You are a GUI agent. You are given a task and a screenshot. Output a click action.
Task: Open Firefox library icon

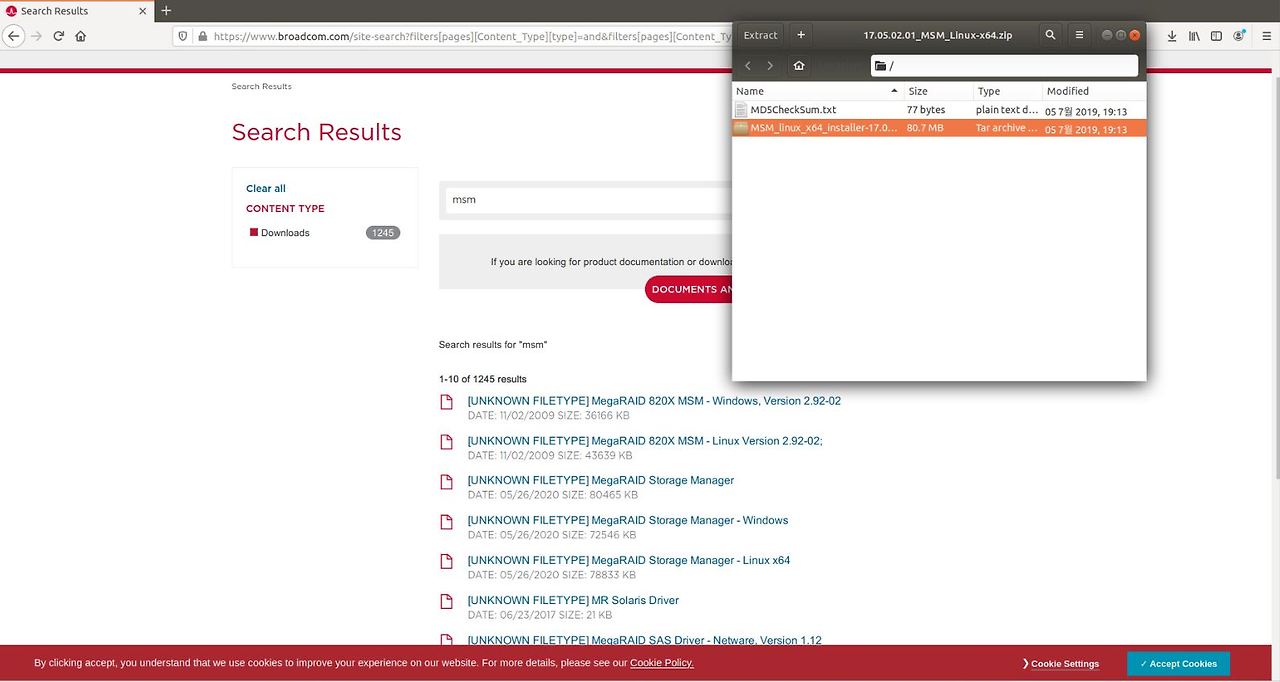pyautogui.click(x=1194, y=36)
